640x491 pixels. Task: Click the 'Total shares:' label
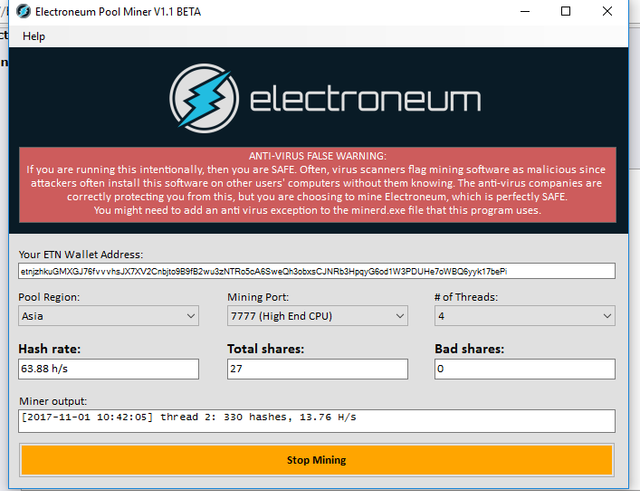[266, 349]
